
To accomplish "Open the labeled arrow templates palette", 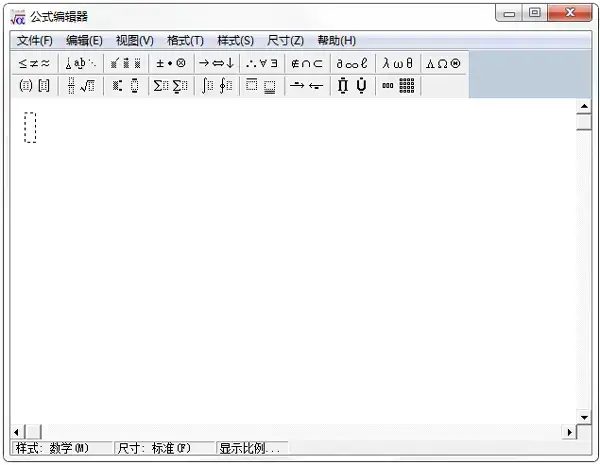I will coord(307,86).
